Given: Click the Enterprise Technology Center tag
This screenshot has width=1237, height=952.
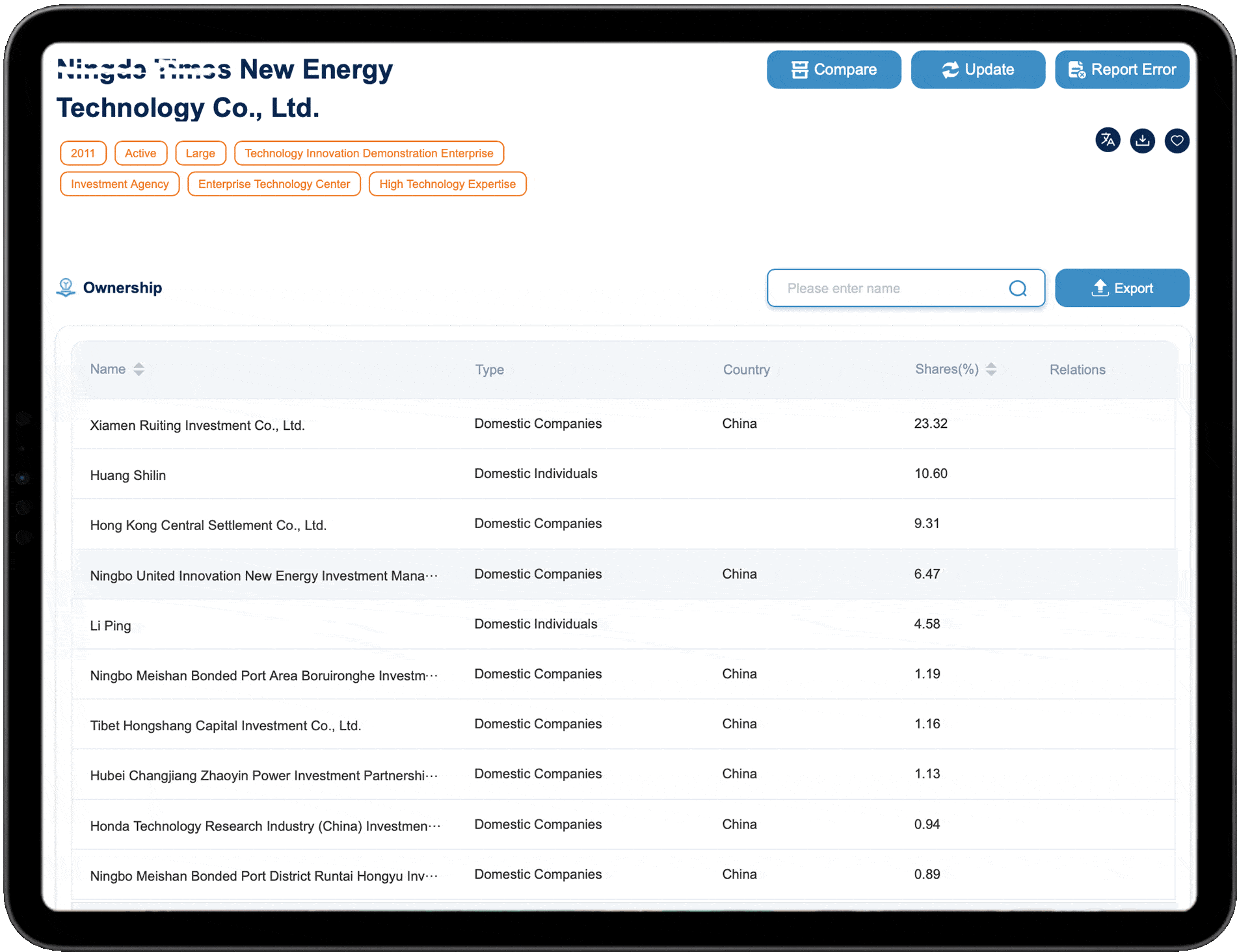Looking at the screenshot, I should (274, 184).
